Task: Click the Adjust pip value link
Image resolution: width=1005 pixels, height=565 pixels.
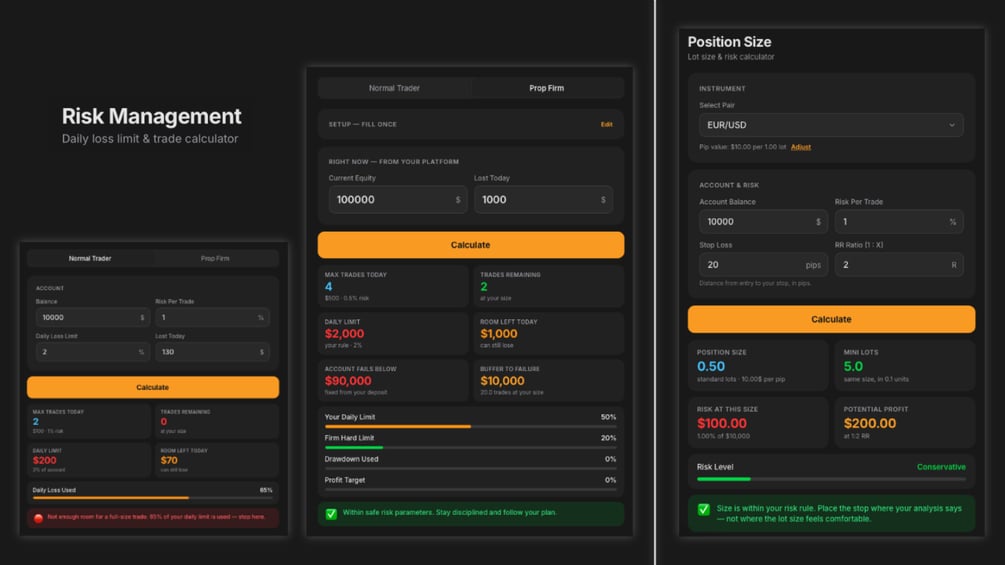Action: pyautogui.click(x=801, y=147)
